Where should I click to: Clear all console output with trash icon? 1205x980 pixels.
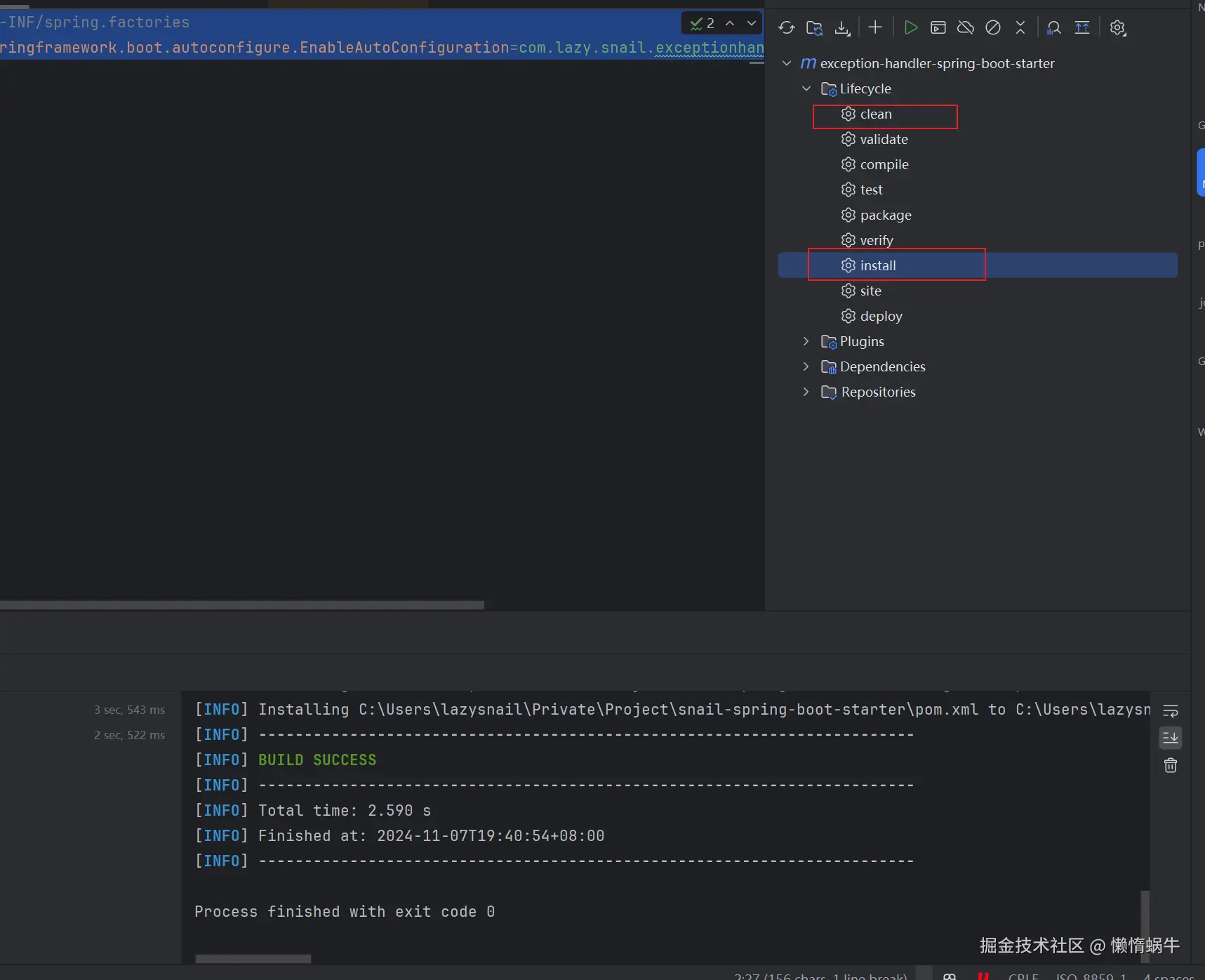pos(1171,765)
